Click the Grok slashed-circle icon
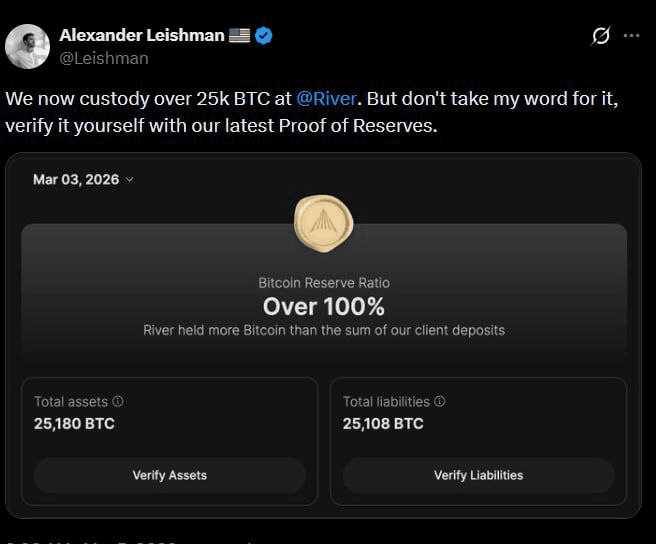The height and width of the screenshot is (544, 656). pyautogui.click(x=600, y=36)
